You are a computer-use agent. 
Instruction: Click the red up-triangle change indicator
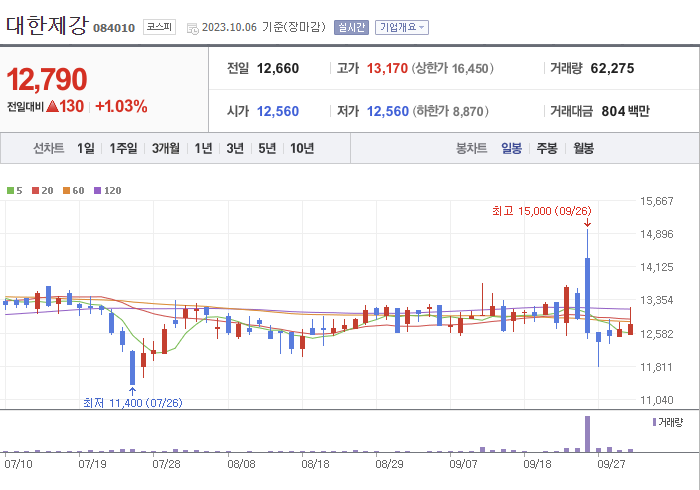point(52,106)
